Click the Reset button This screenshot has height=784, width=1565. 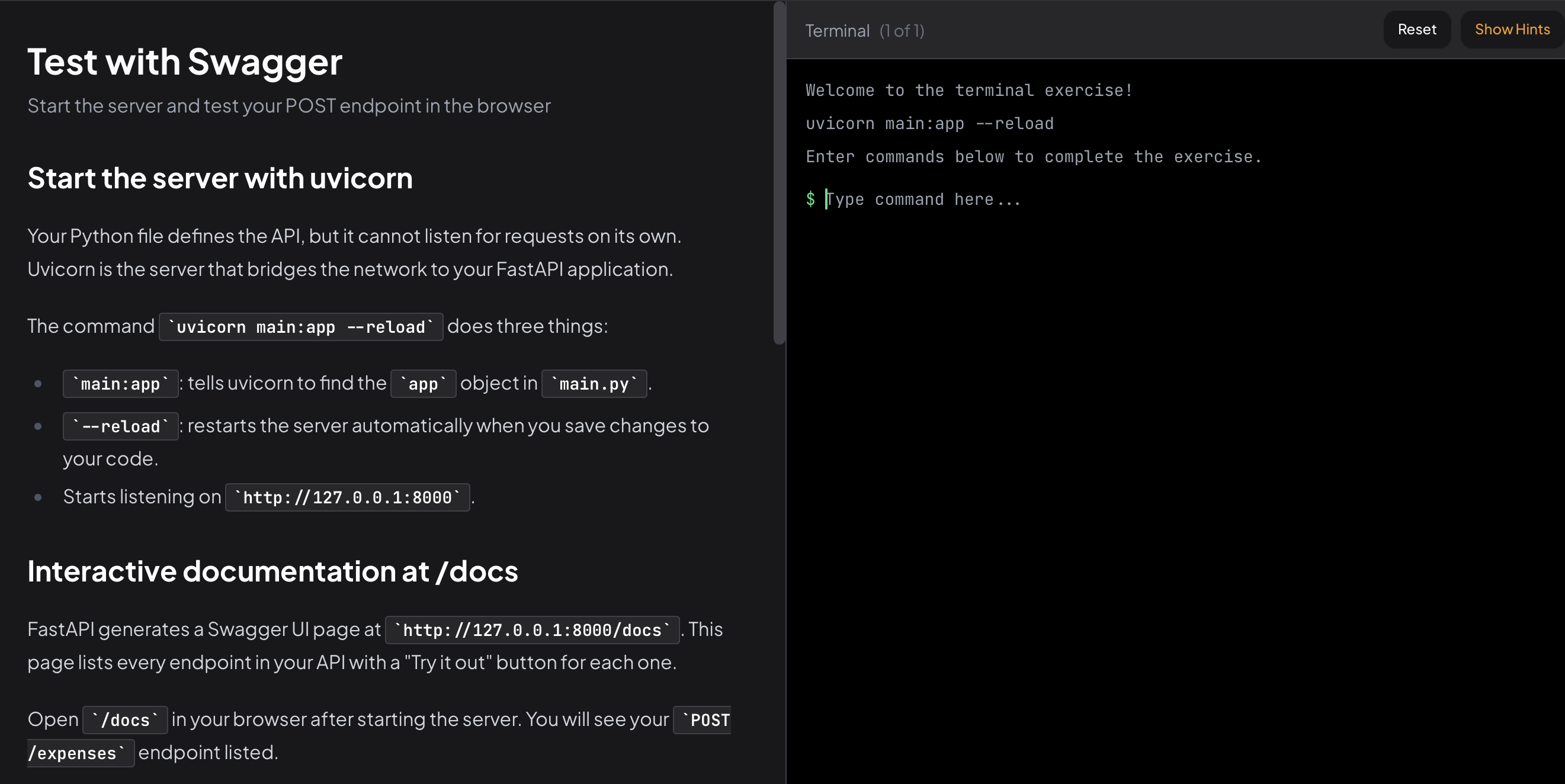[1417, 29]
